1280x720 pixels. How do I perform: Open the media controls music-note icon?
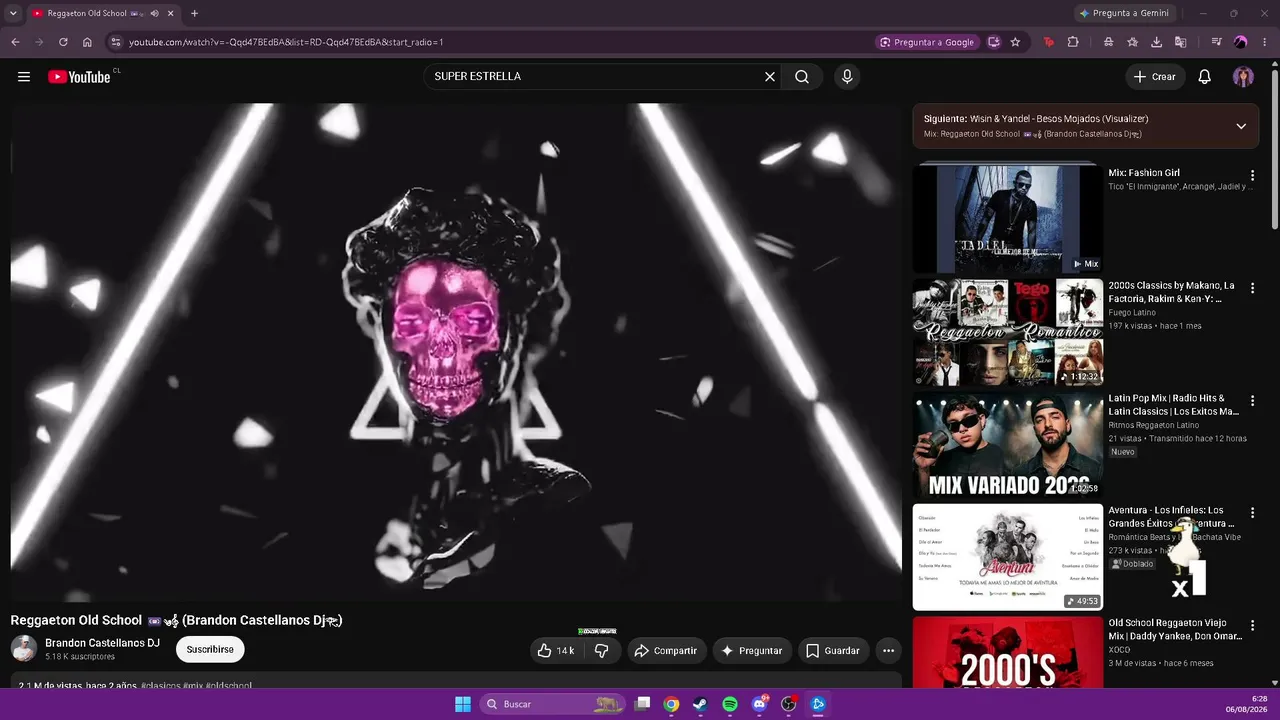click(x=1216, y=42)
